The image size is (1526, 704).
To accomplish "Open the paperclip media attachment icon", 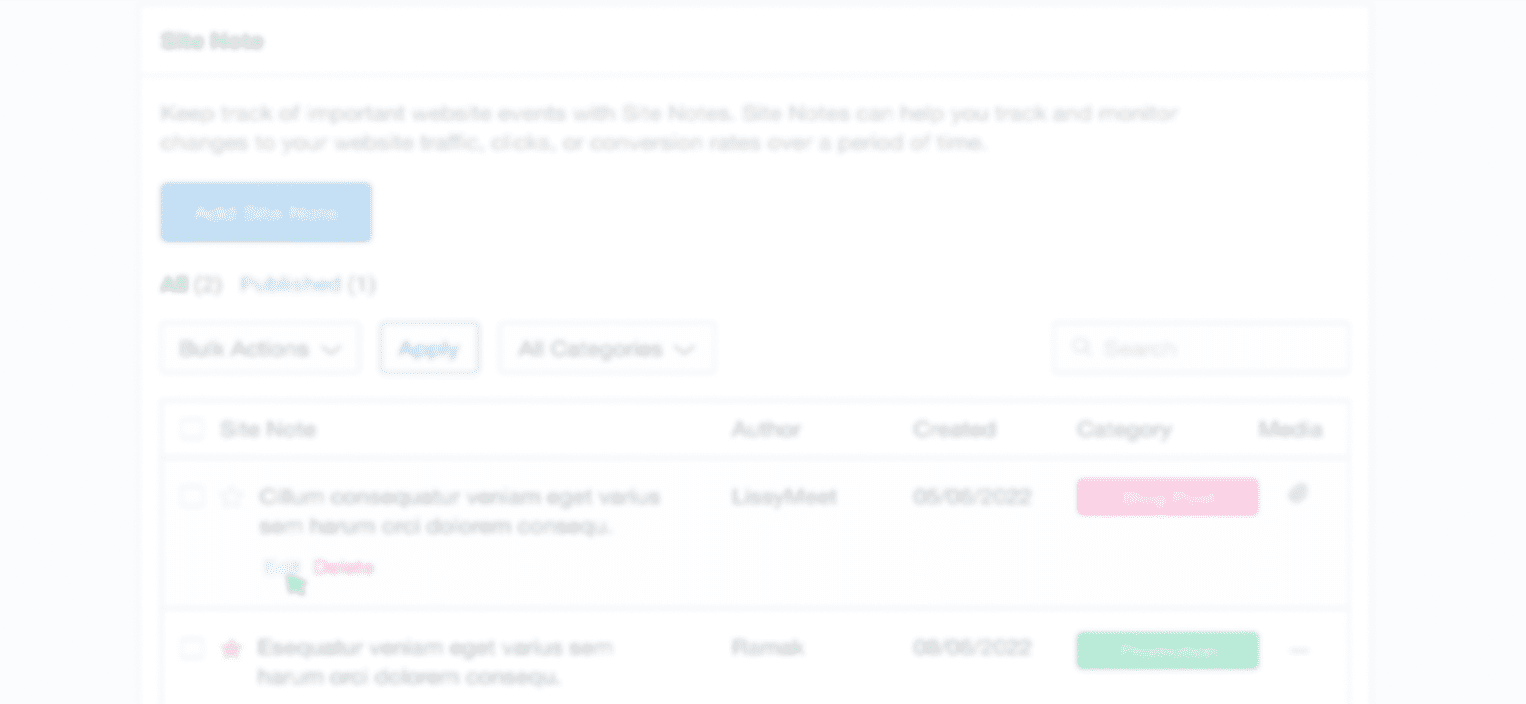I will coord(1298,493).
